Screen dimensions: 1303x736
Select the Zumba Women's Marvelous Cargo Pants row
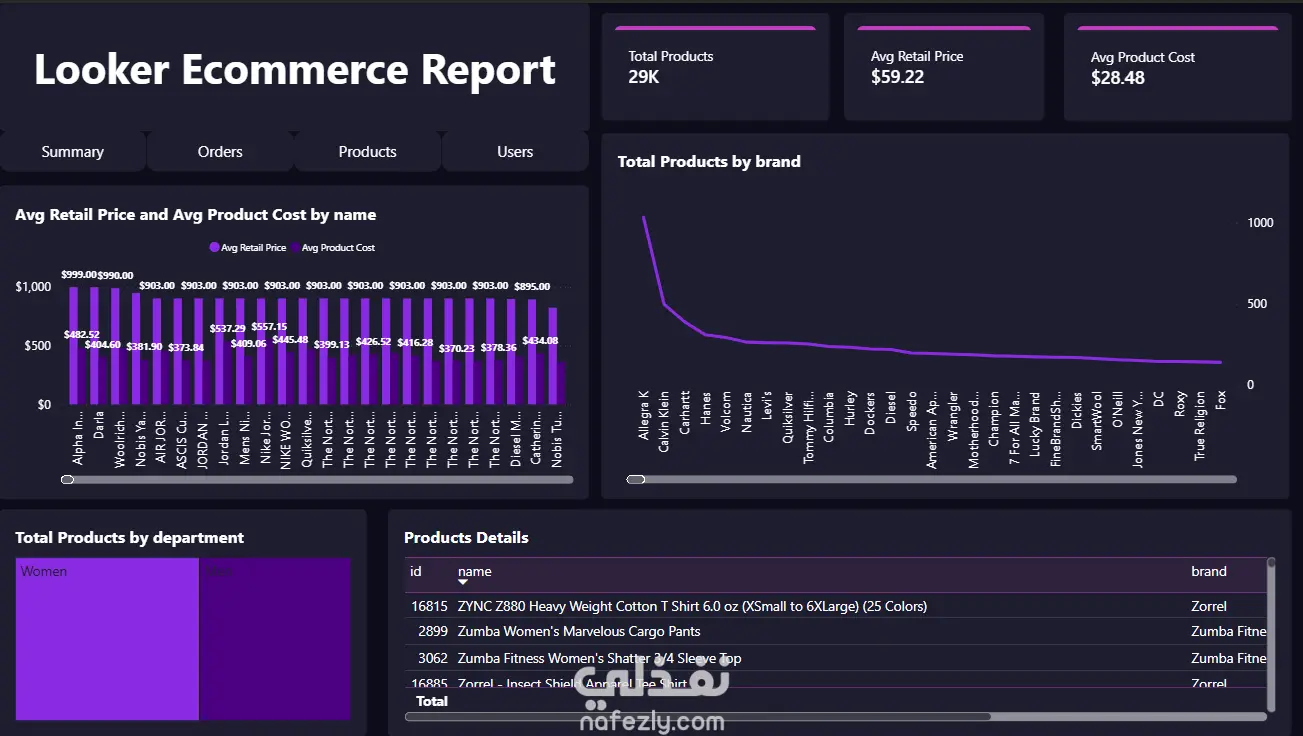(835, 632)
